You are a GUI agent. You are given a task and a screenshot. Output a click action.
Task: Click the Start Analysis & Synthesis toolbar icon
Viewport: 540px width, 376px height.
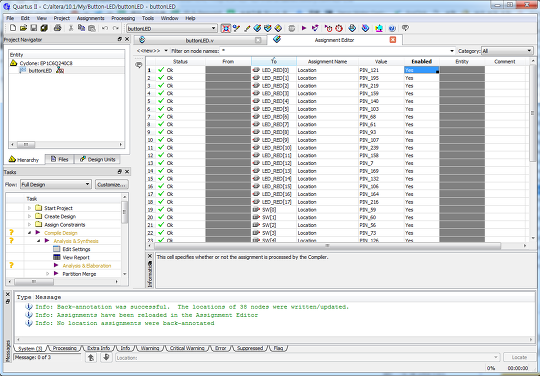coord(315,28)
